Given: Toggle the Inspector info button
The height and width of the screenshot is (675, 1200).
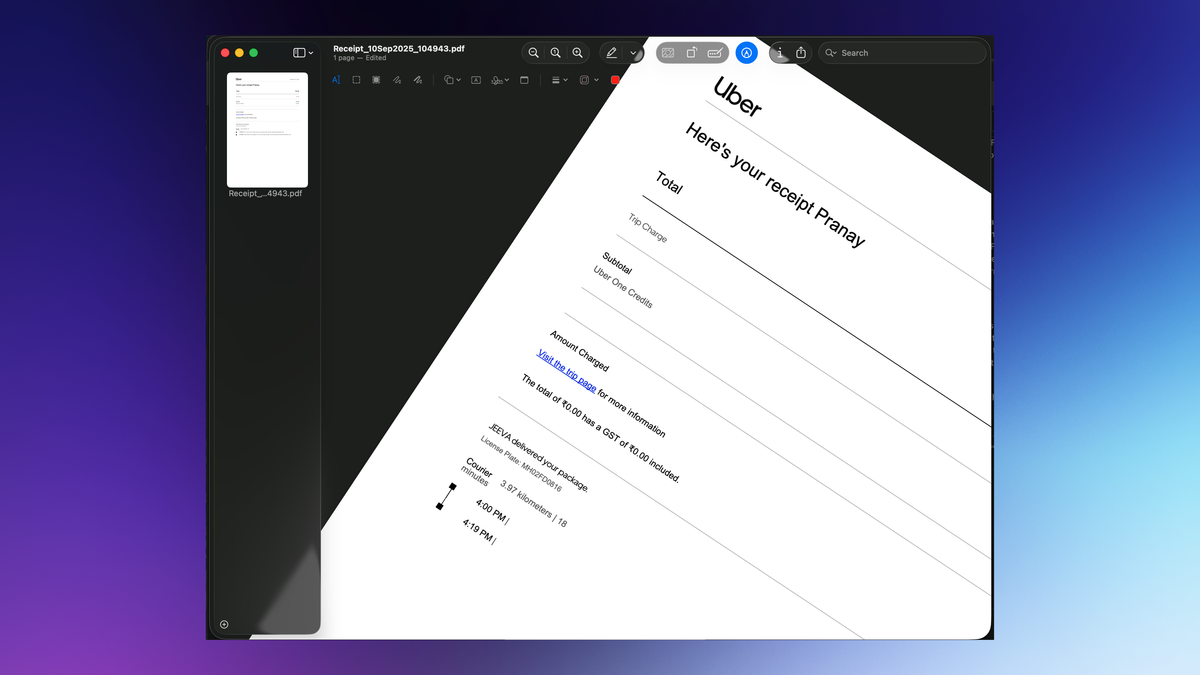Looking at the screenshot, I should pos(780,53).
